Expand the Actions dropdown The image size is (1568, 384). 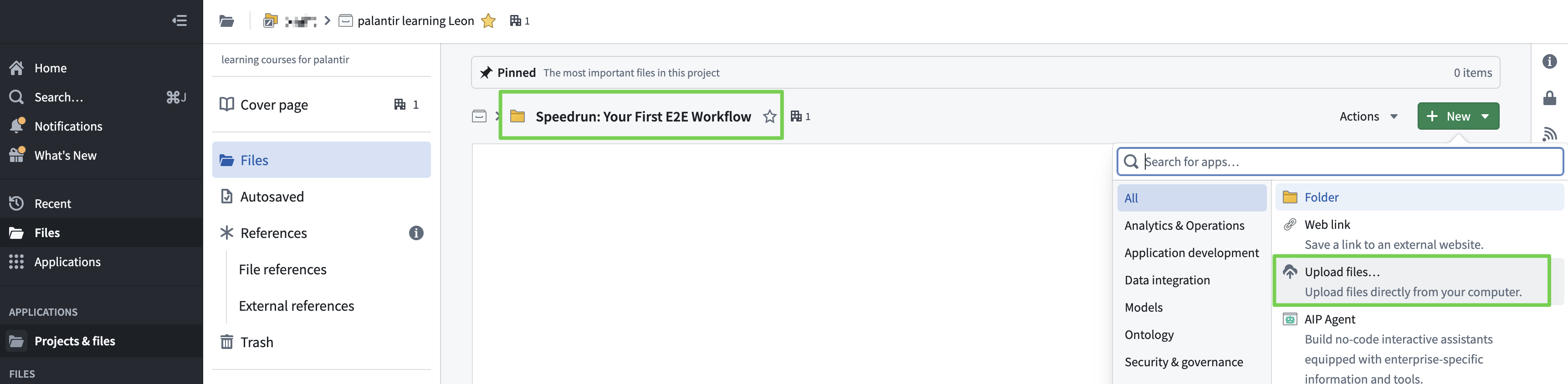1368,116
